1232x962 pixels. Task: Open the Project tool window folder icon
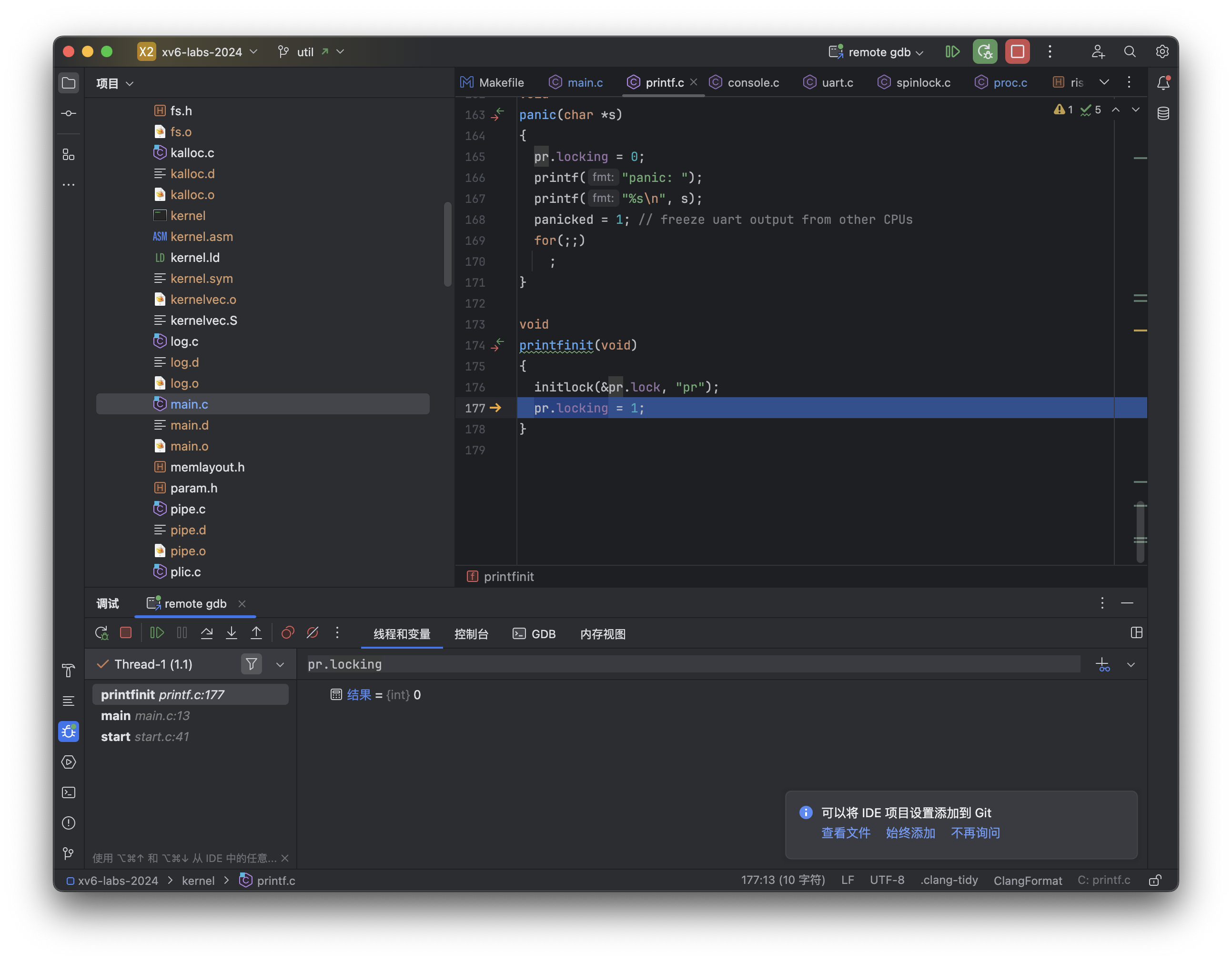click(68, 83)
